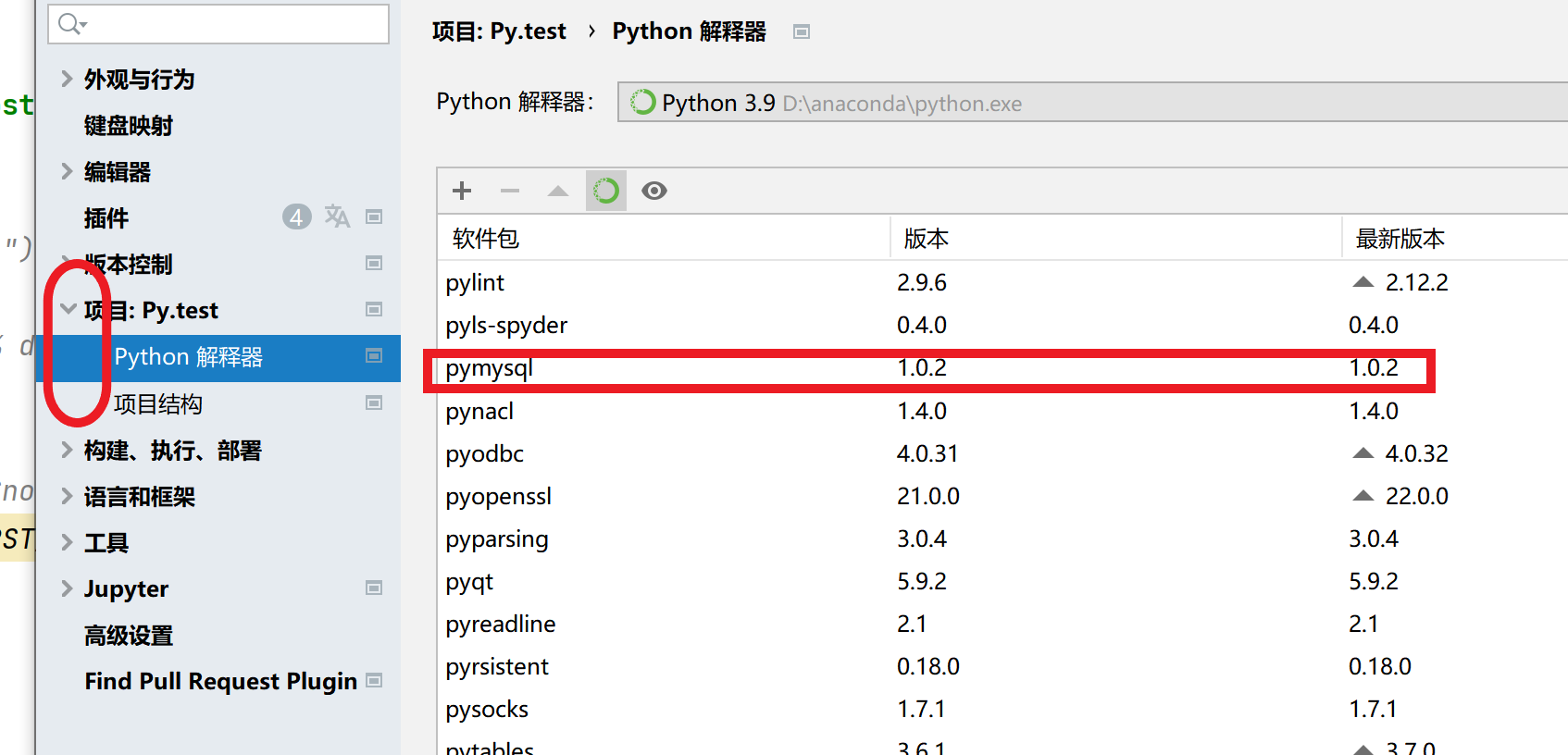Click version 2.9.6 of pylint

pos(922,282)
